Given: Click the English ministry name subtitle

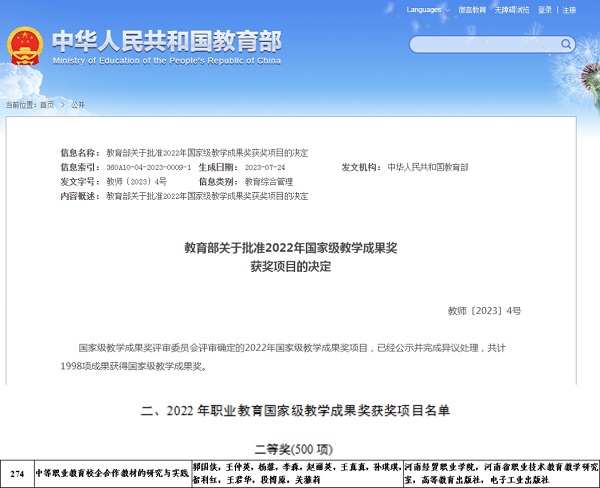Looking at the screenshot, I should (166, 61).
